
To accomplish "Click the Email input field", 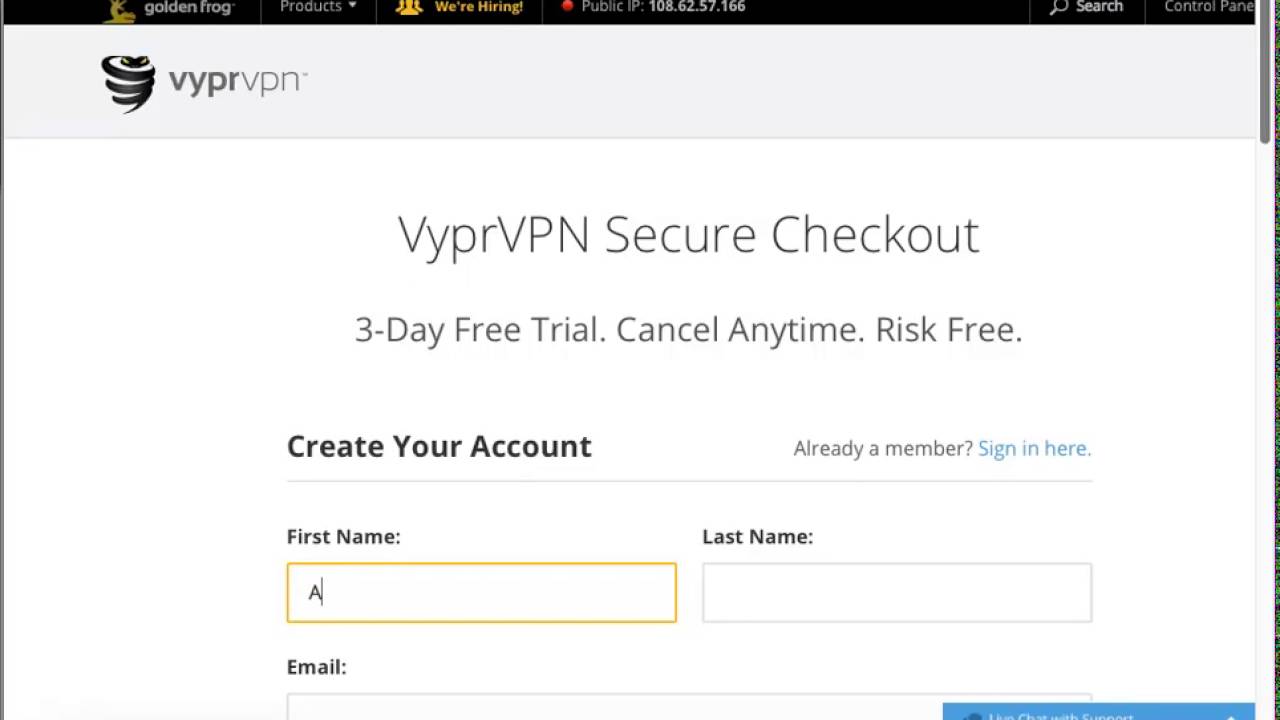I will pos(600,707).
